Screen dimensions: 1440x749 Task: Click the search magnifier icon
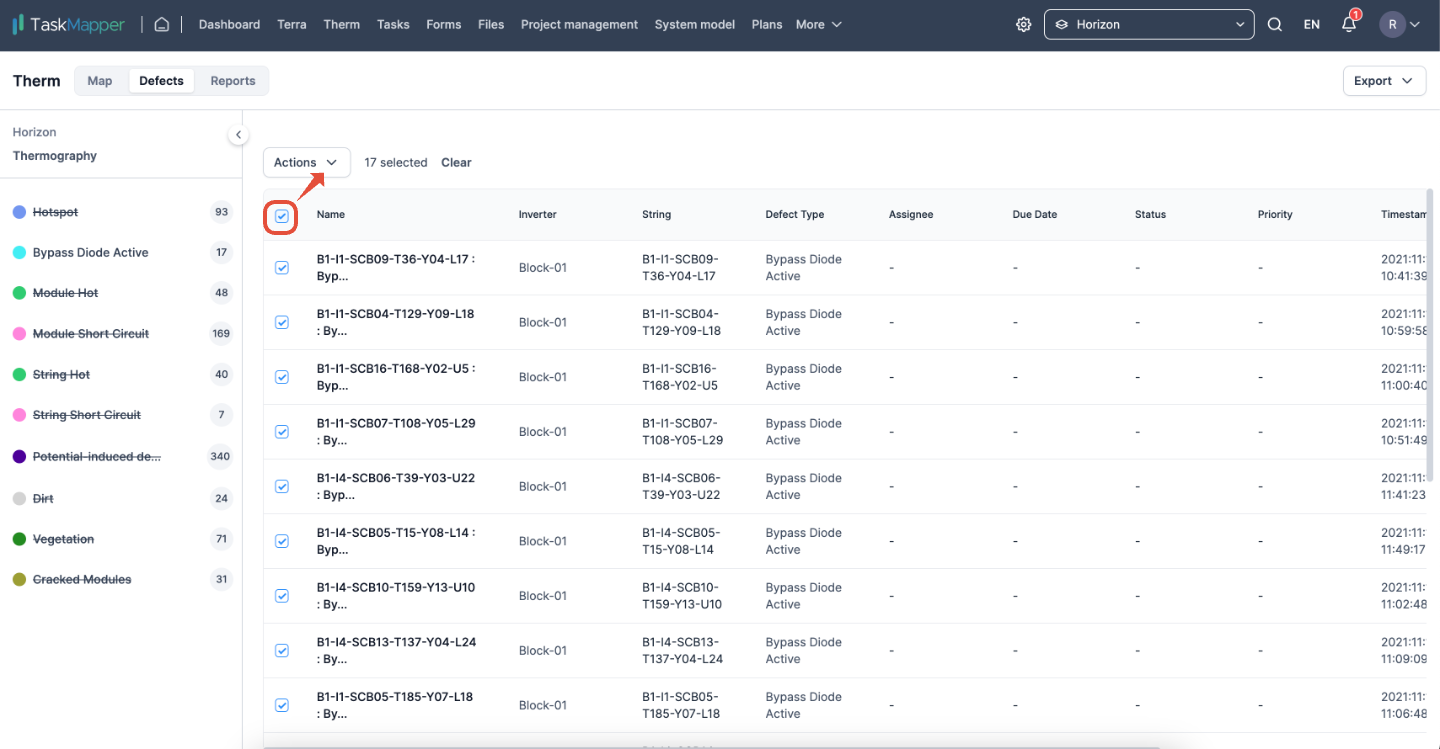click(x=1275, y=25)
